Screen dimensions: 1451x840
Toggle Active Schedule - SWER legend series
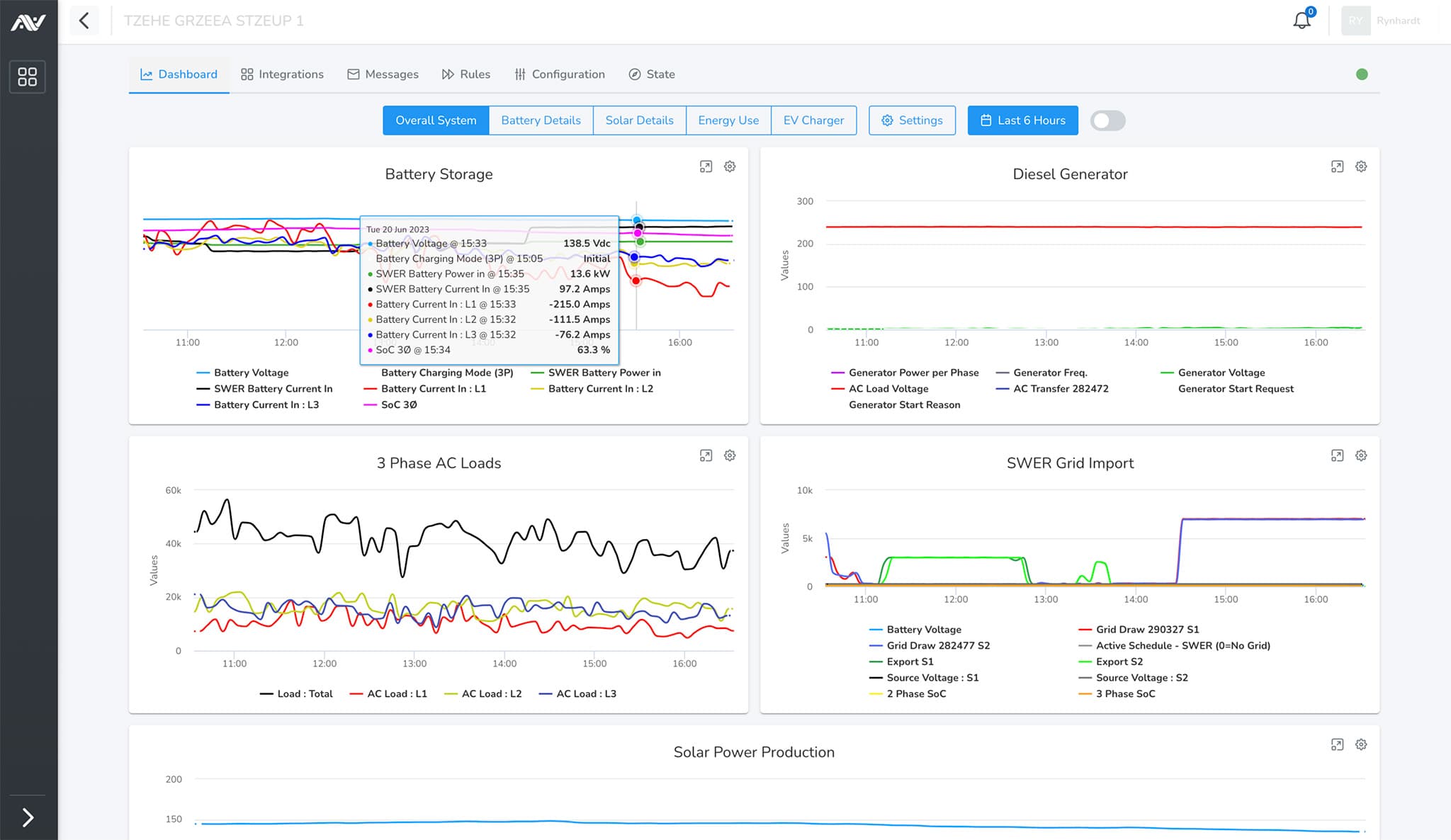click(x=1174, y=646)
